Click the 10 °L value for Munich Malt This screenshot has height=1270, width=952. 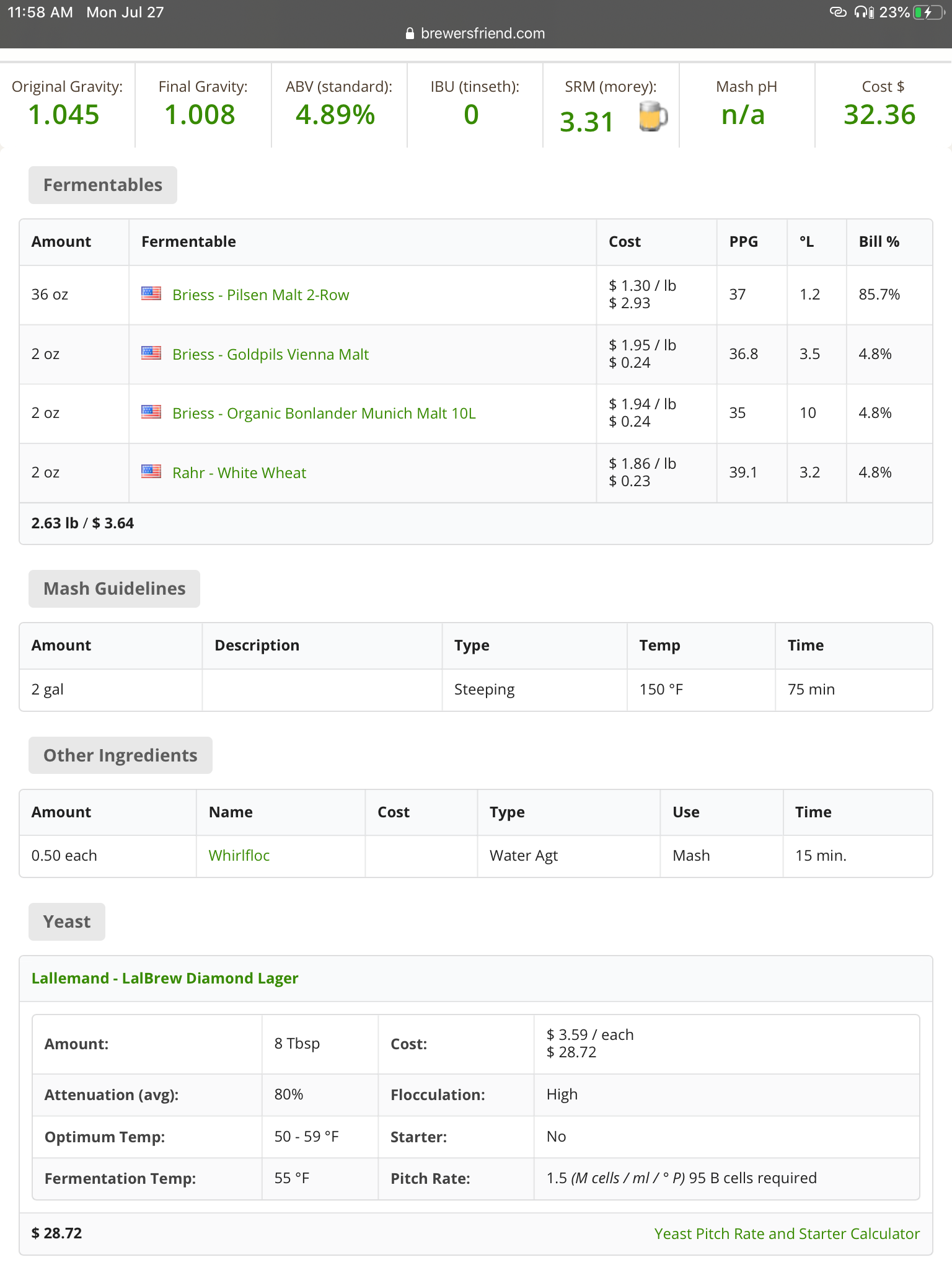[808, 412]
